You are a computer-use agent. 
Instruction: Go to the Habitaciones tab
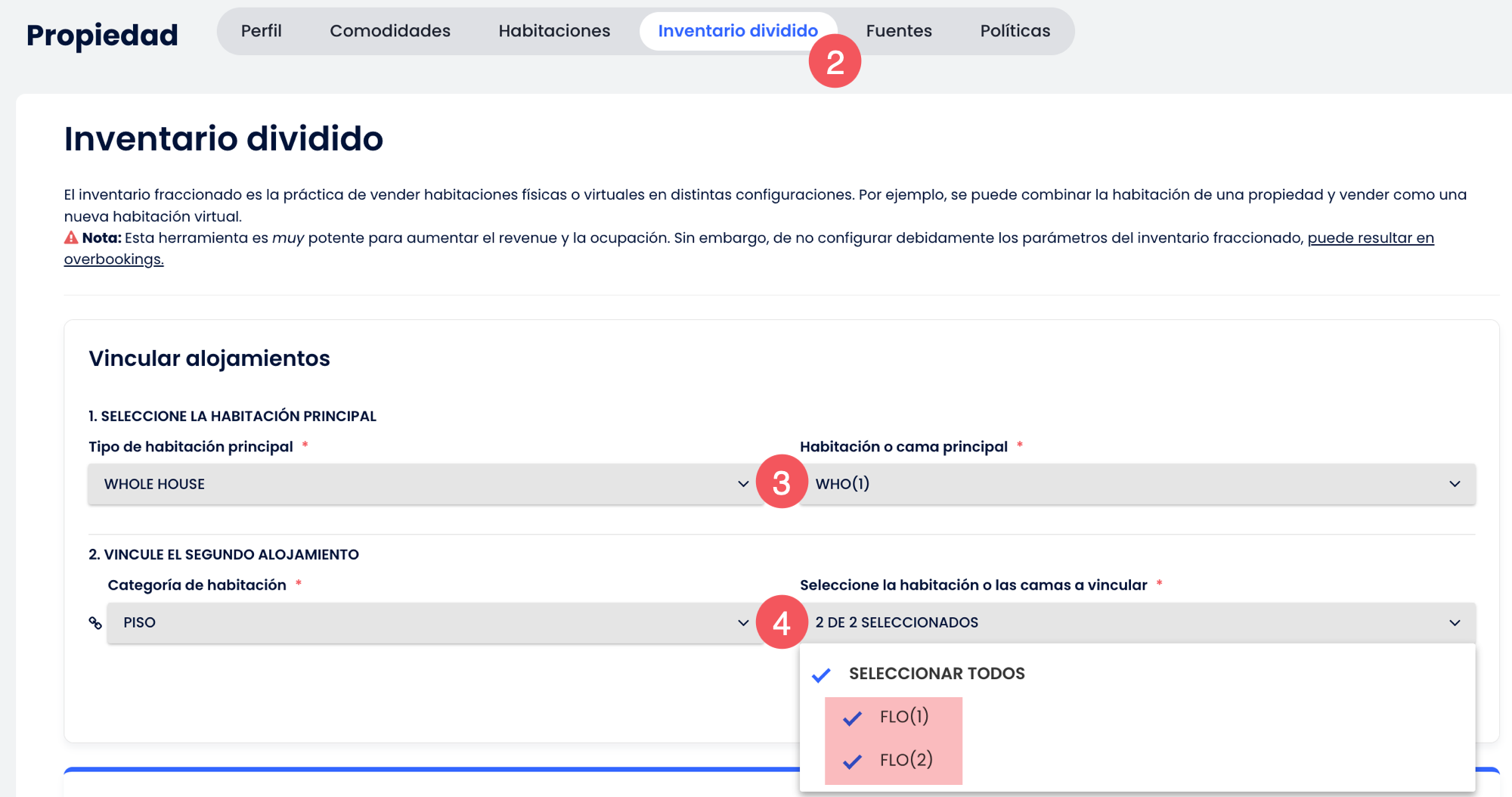pyautogui.click(x=554, y=31)
